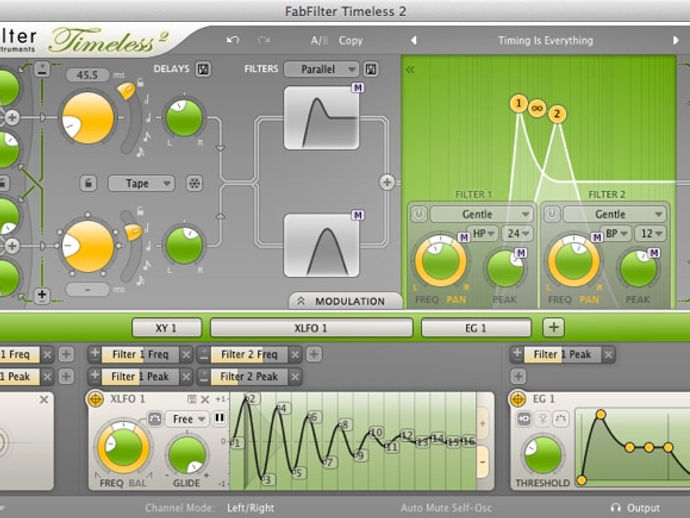Screen dimensions: 690x518
Task: Open Filter 2 Gentle style dropdown
Action: pos(615,214)
